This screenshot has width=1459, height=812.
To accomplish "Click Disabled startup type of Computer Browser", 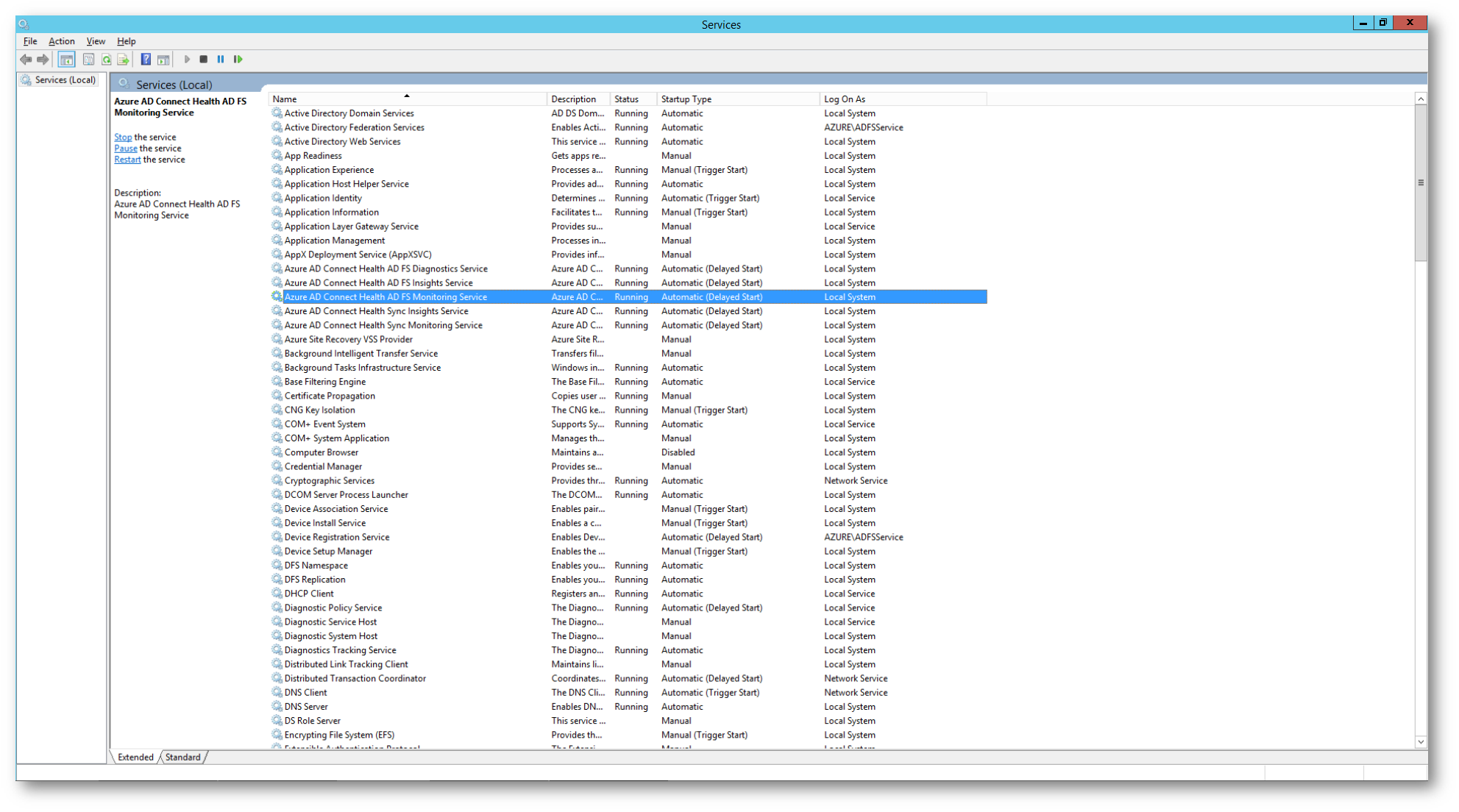I will tap(678, 452).
